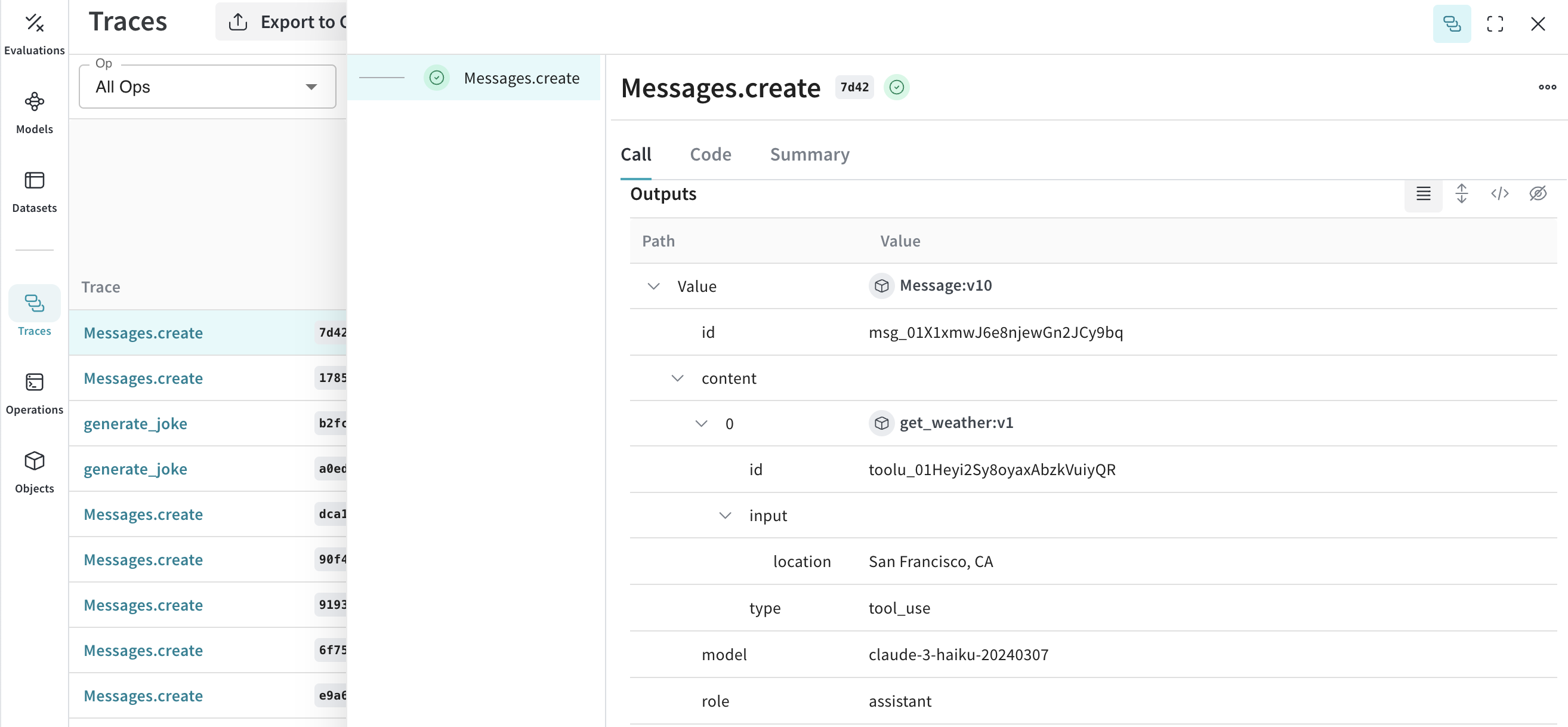Open the Models sidebar section
The image size is (1568, 727).
click(x=34, y=112)
